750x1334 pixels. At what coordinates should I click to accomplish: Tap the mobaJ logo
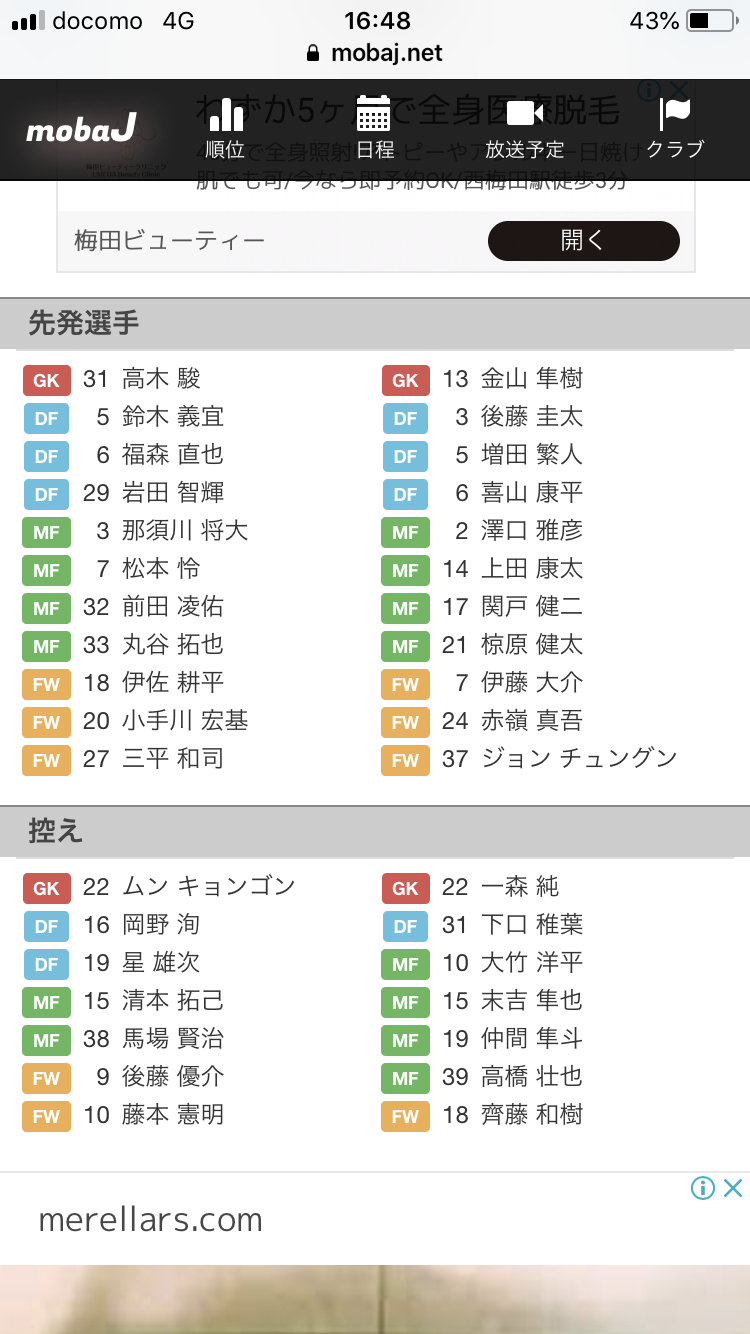pyautogui.click(x=81, y=130)
